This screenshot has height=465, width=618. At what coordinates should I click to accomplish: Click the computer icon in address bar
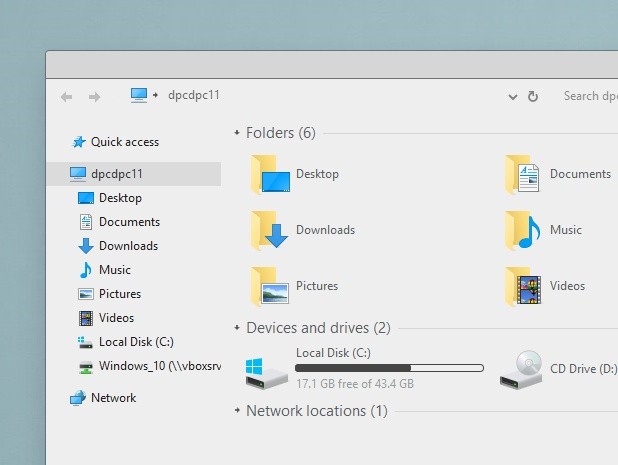coord(139,95)
